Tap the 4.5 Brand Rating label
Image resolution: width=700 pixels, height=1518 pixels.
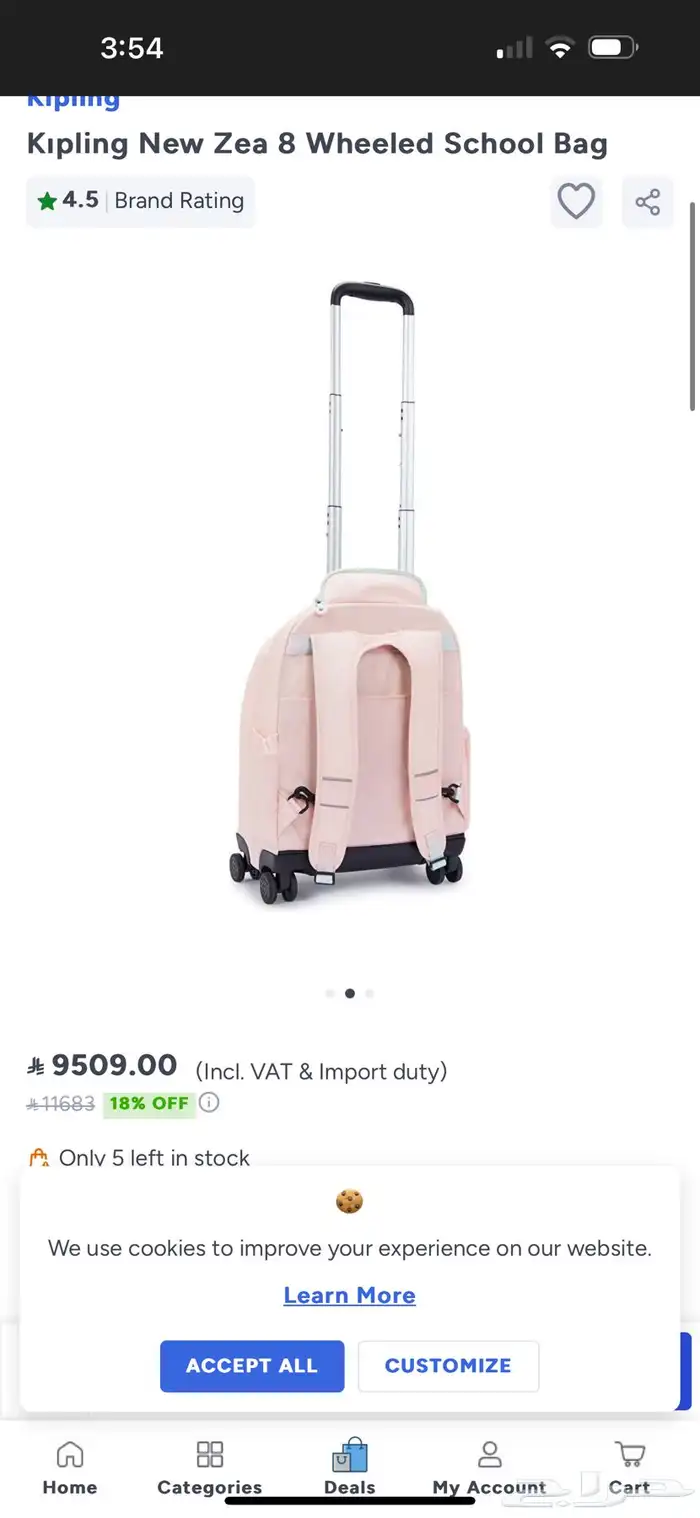141,201
